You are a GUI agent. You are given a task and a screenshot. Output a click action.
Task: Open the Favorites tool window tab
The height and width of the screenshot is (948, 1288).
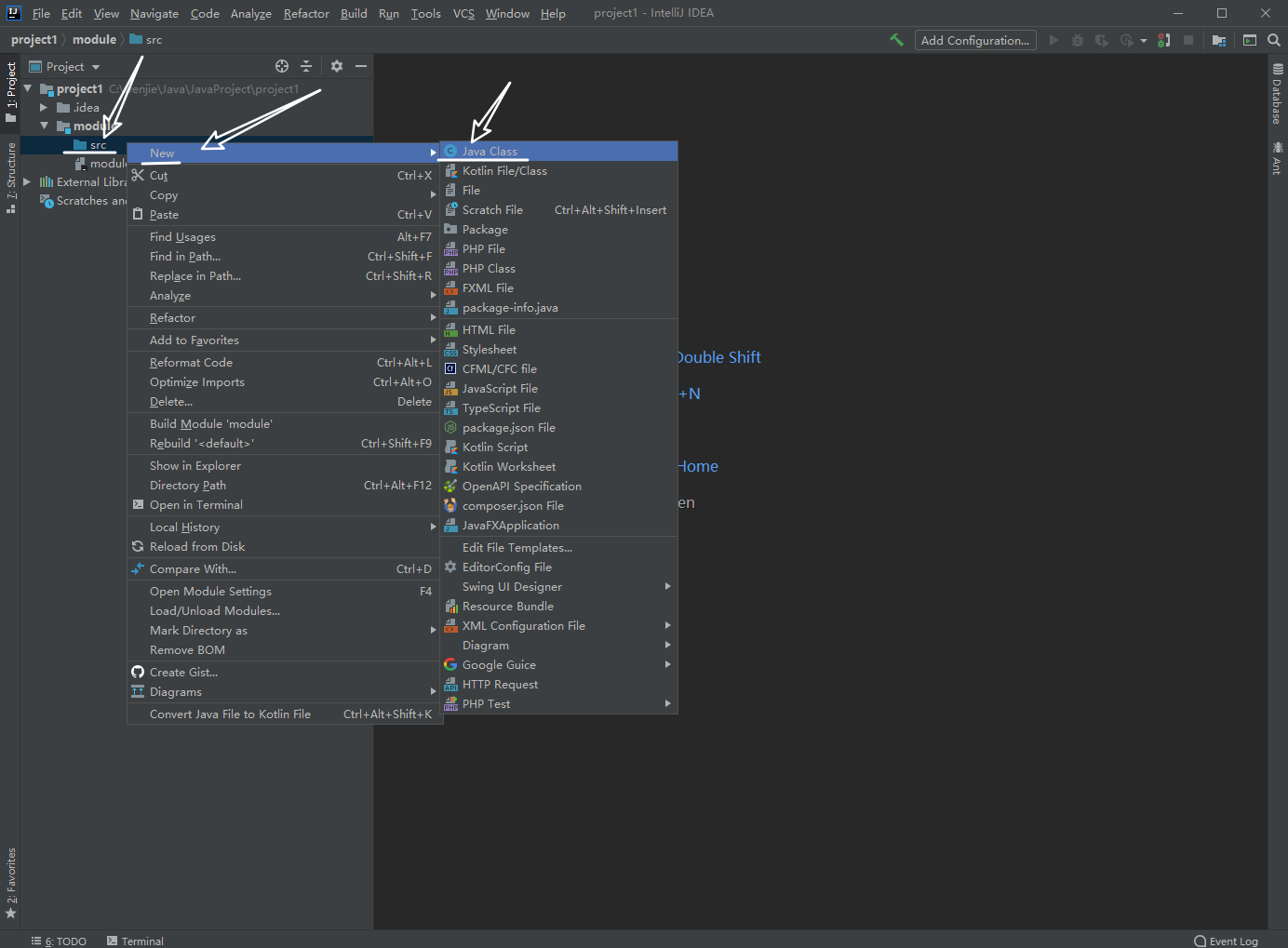click(11, 883)
